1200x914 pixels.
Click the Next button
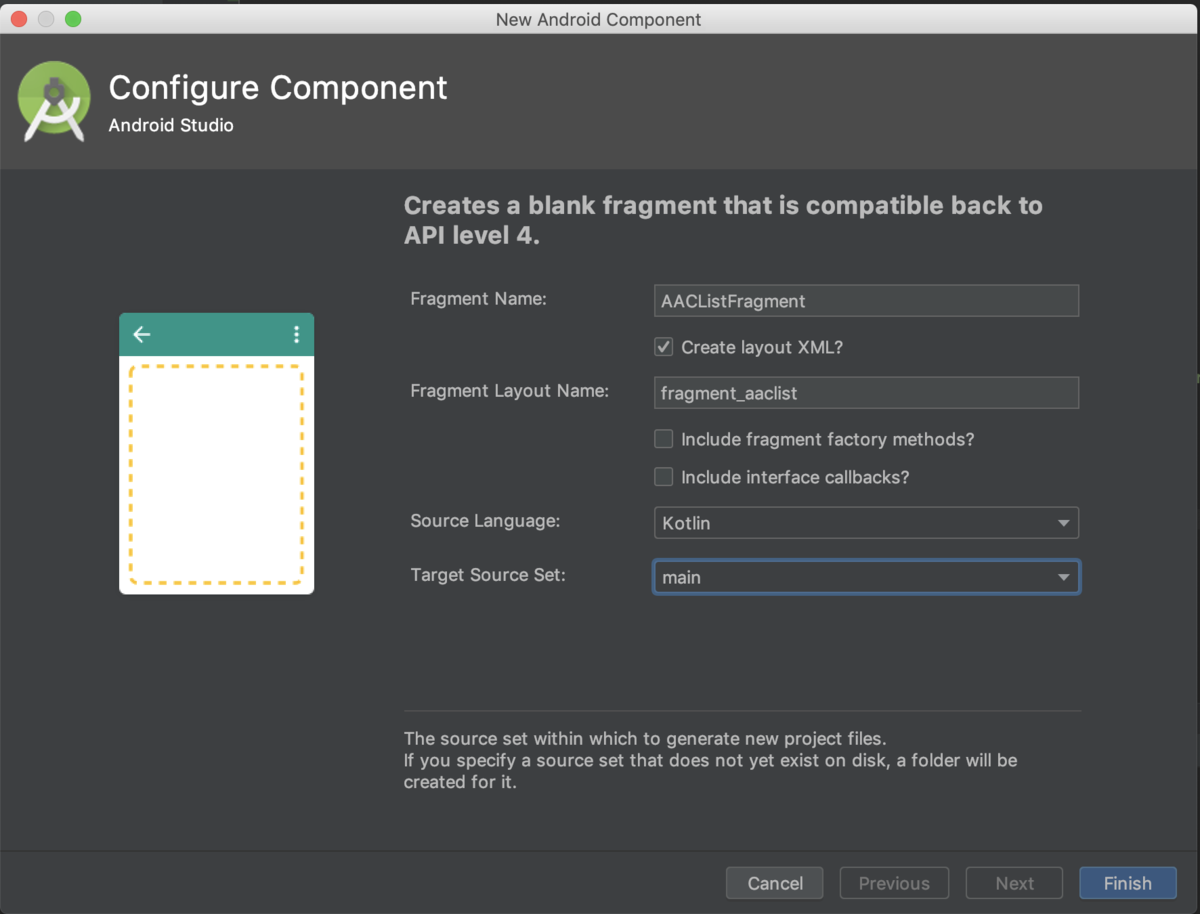(1014, 883)
